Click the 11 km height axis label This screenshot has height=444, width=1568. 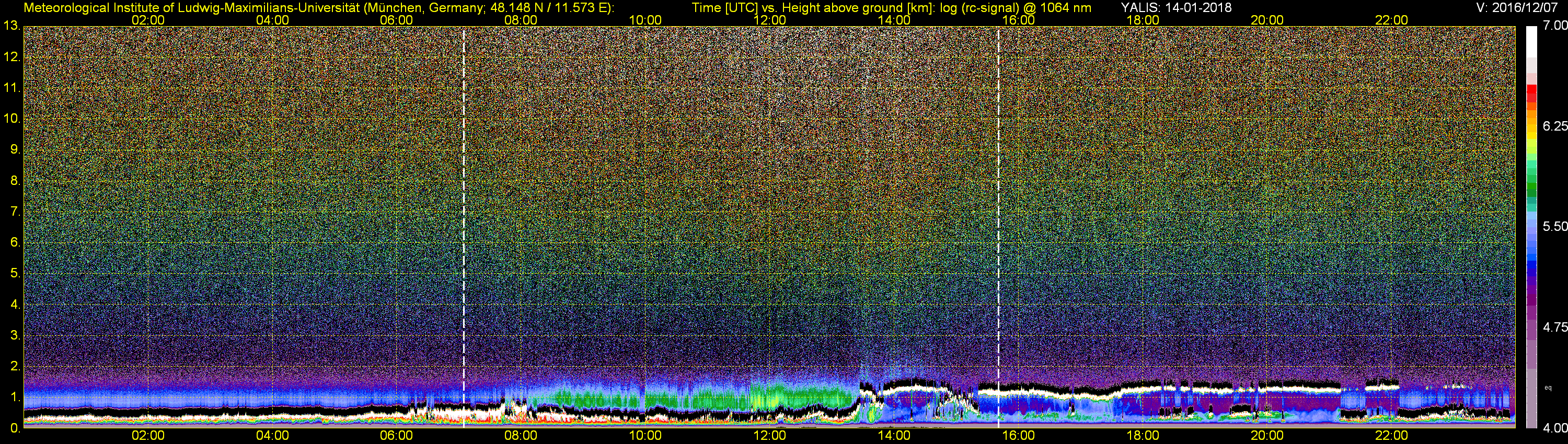point(11,88)
